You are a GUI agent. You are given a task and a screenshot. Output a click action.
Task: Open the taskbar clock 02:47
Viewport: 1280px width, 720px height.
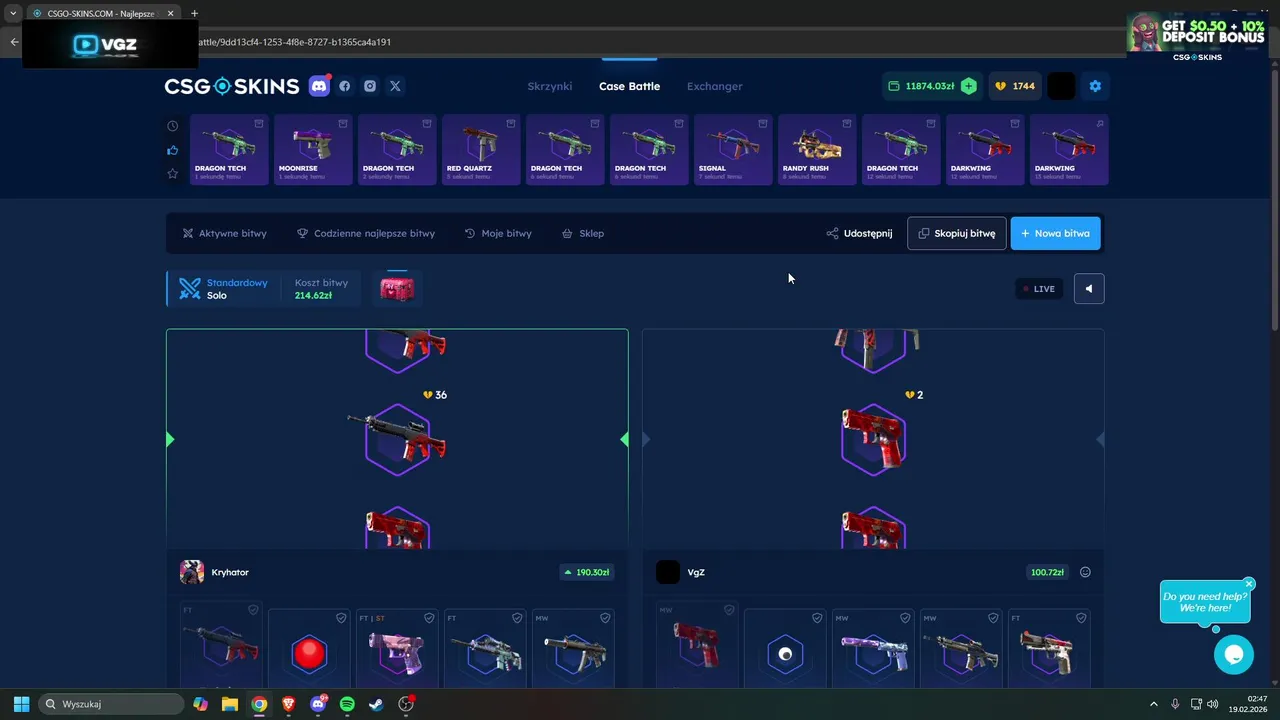pos(1250,704)
